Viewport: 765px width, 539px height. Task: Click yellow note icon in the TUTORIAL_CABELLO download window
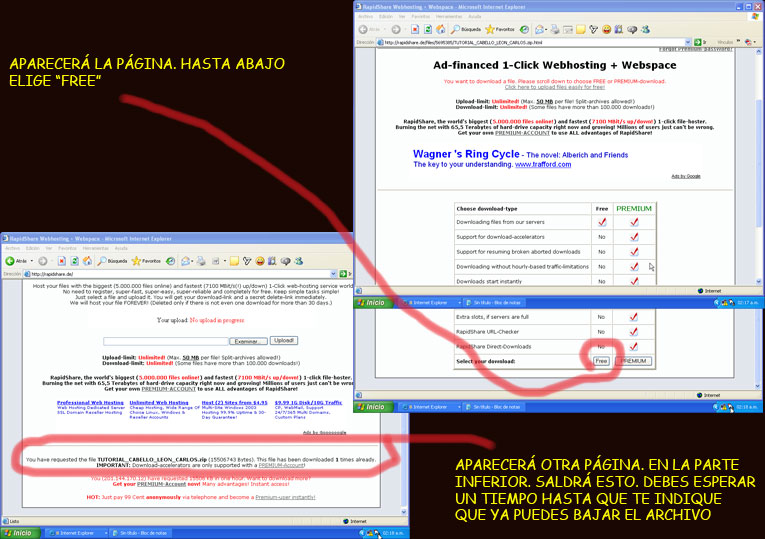[581, 30]
